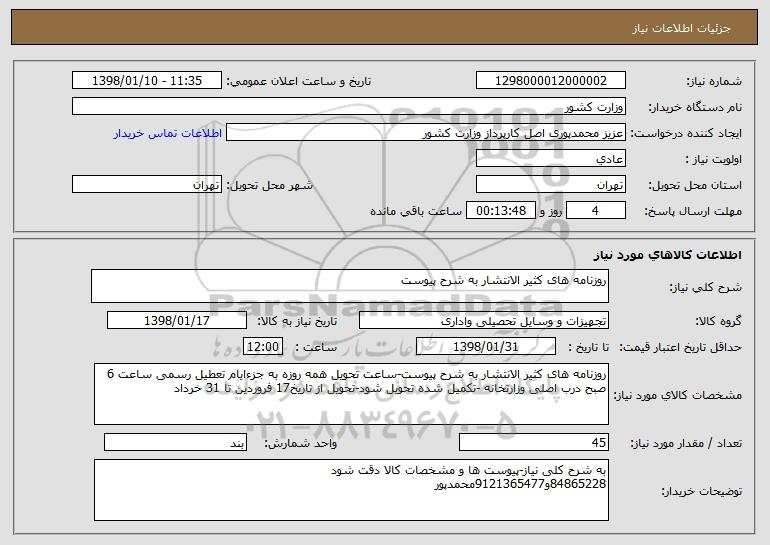Click the goods group field تجهیزات و وسایل تحصیلی واداری
This screenshot has width=770, height=545.
pyautogui.click(x=484, y=321)
